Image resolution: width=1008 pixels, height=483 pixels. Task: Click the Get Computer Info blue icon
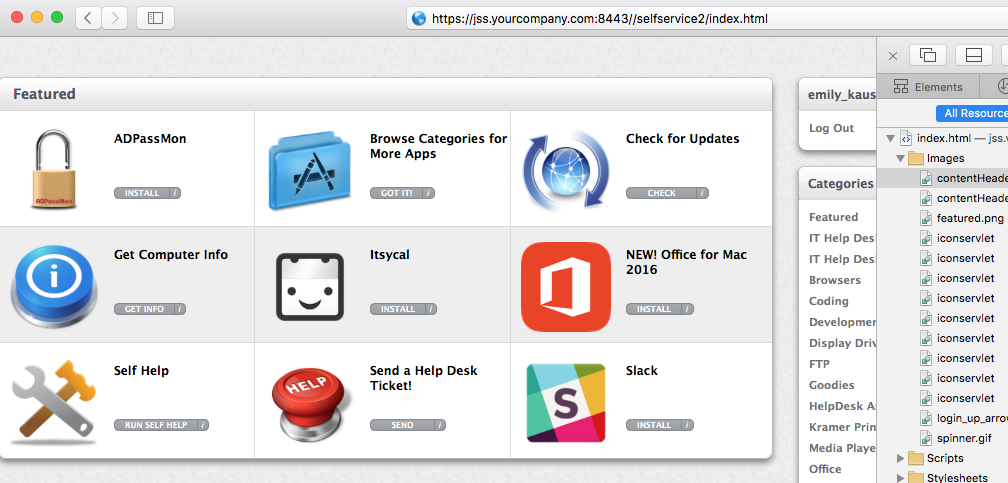pos(54,286)
